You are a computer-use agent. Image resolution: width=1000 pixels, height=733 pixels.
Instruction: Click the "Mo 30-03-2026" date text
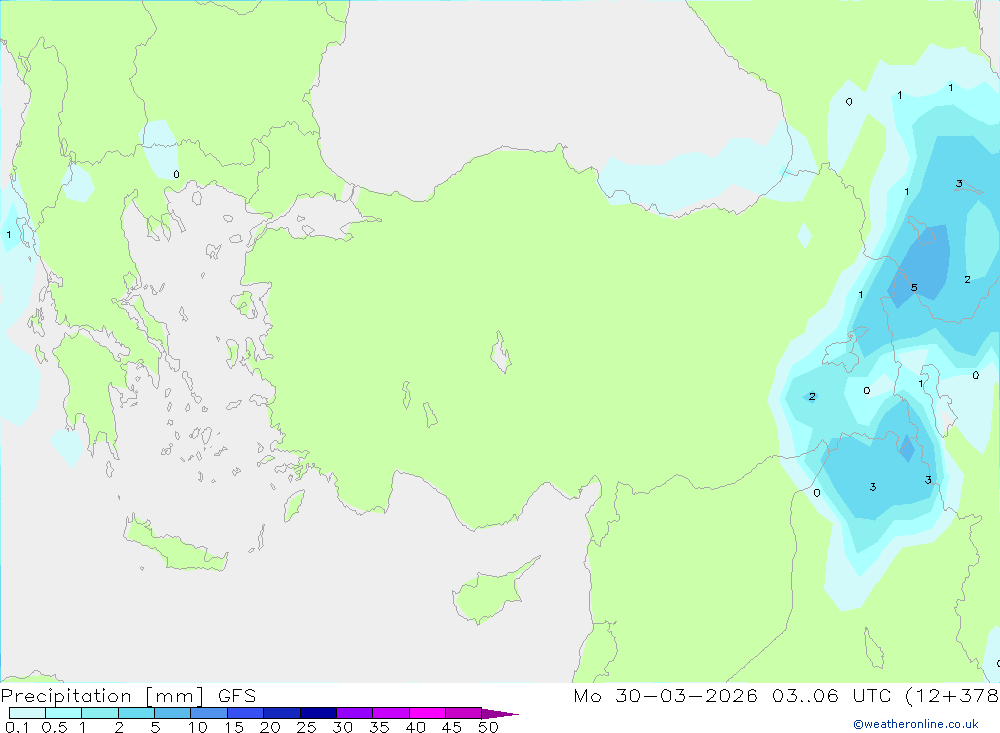(x=666, y=695)
